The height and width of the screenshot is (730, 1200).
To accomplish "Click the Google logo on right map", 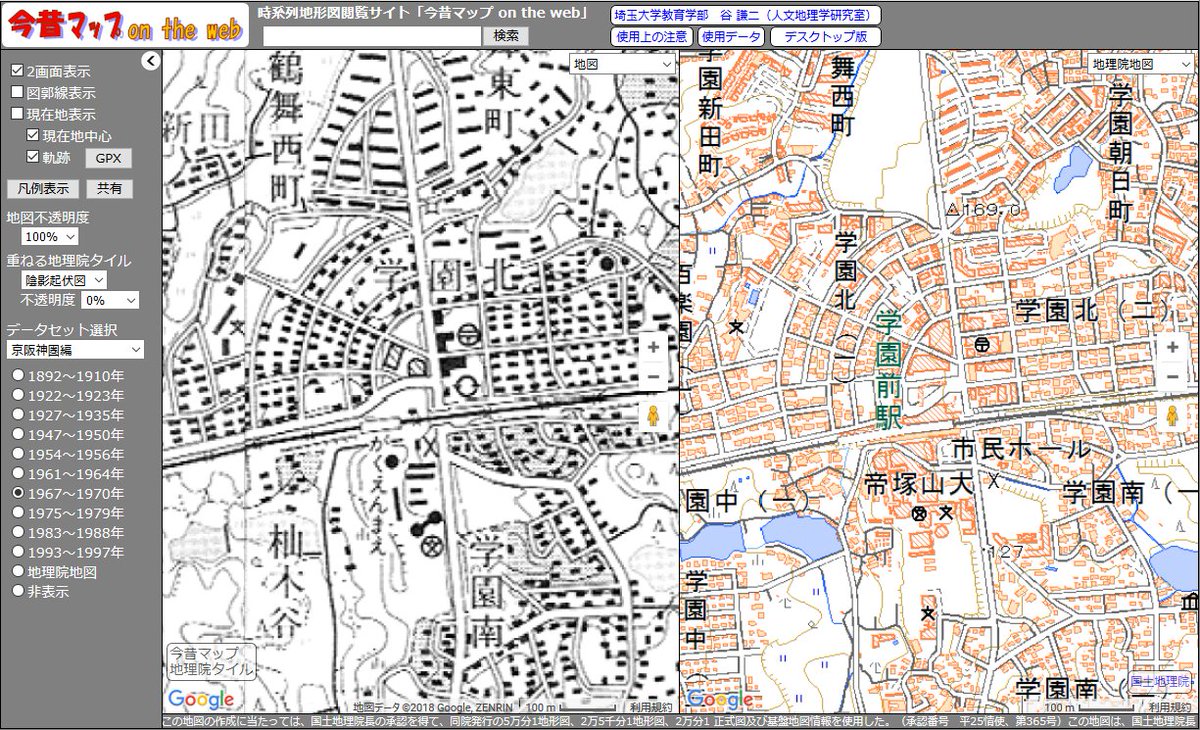I will pos(719,699).
